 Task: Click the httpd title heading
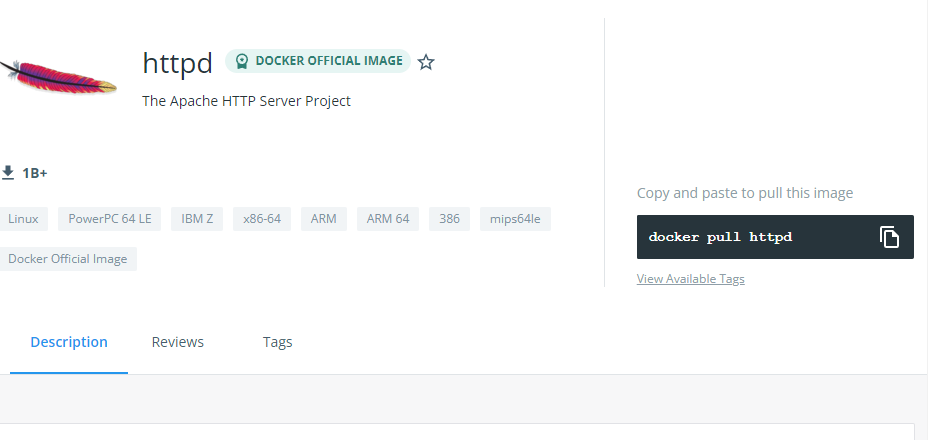coord(177,63)
